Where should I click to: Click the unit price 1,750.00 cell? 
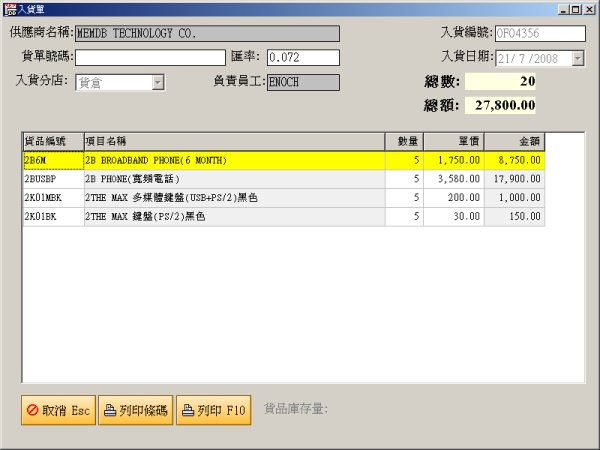[x=454, y=160]
